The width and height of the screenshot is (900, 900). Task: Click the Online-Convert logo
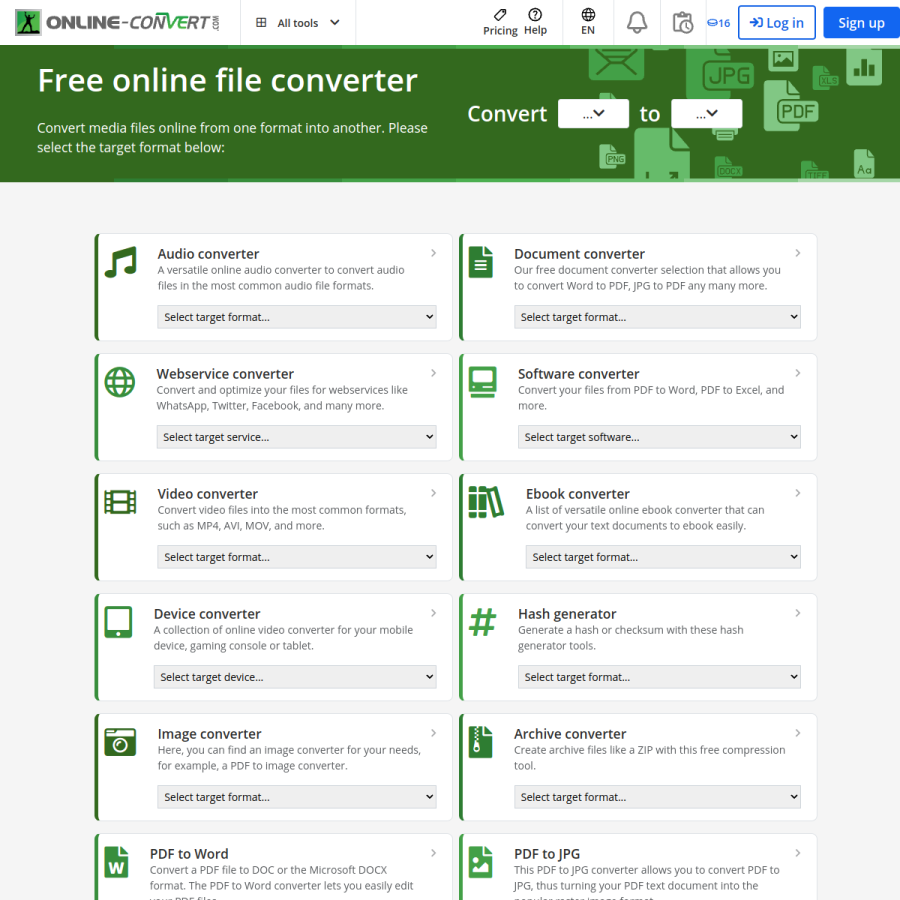(117, 22)
